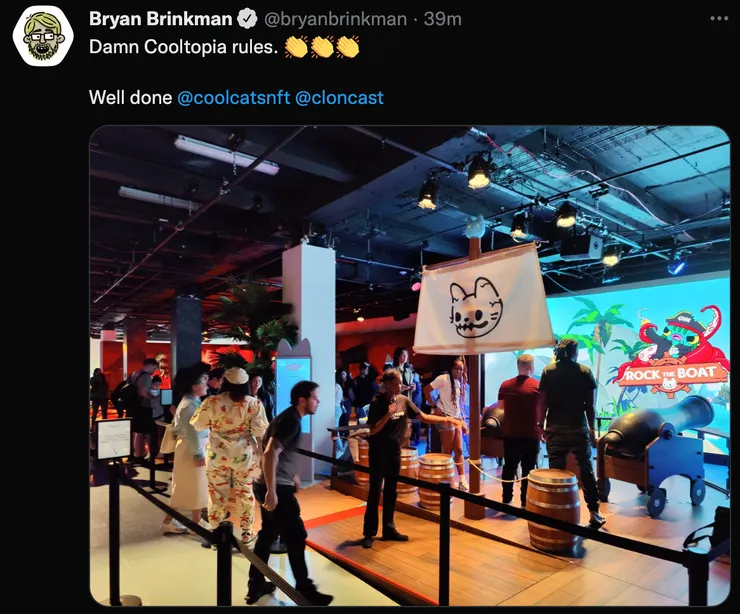The width and height of the screenshot is (740, 614).
Task: Click the last clapping hands emoji
Action: [347, 47]
